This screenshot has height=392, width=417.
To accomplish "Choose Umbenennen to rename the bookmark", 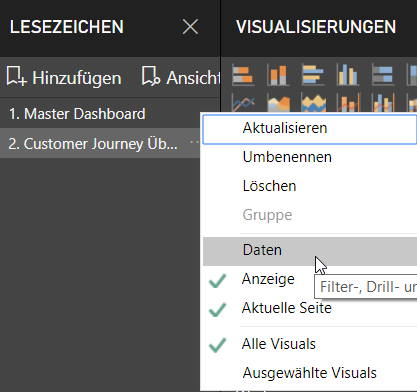I will click(x=310, y=157).
